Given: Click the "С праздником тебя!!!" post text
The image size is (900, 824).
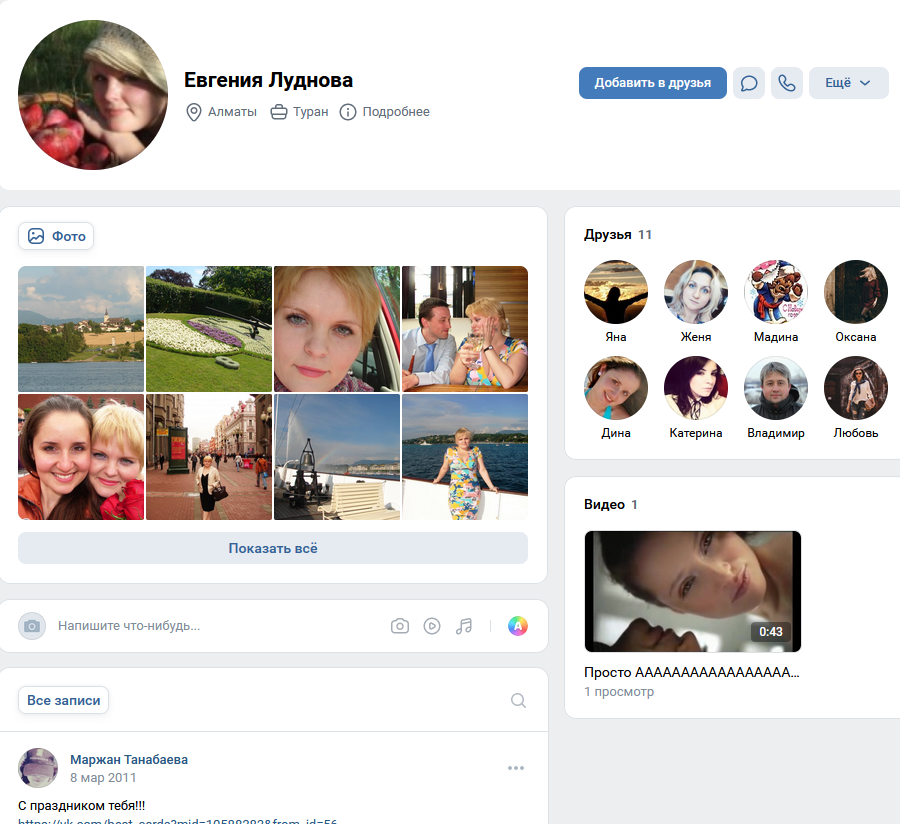Looking at the screenshot, I should (82, 806).
